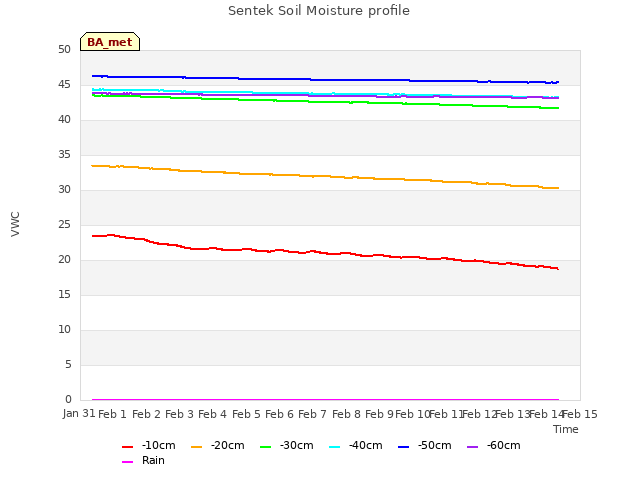Click the cyan -40cm legend swatch

tap(334, 447)
